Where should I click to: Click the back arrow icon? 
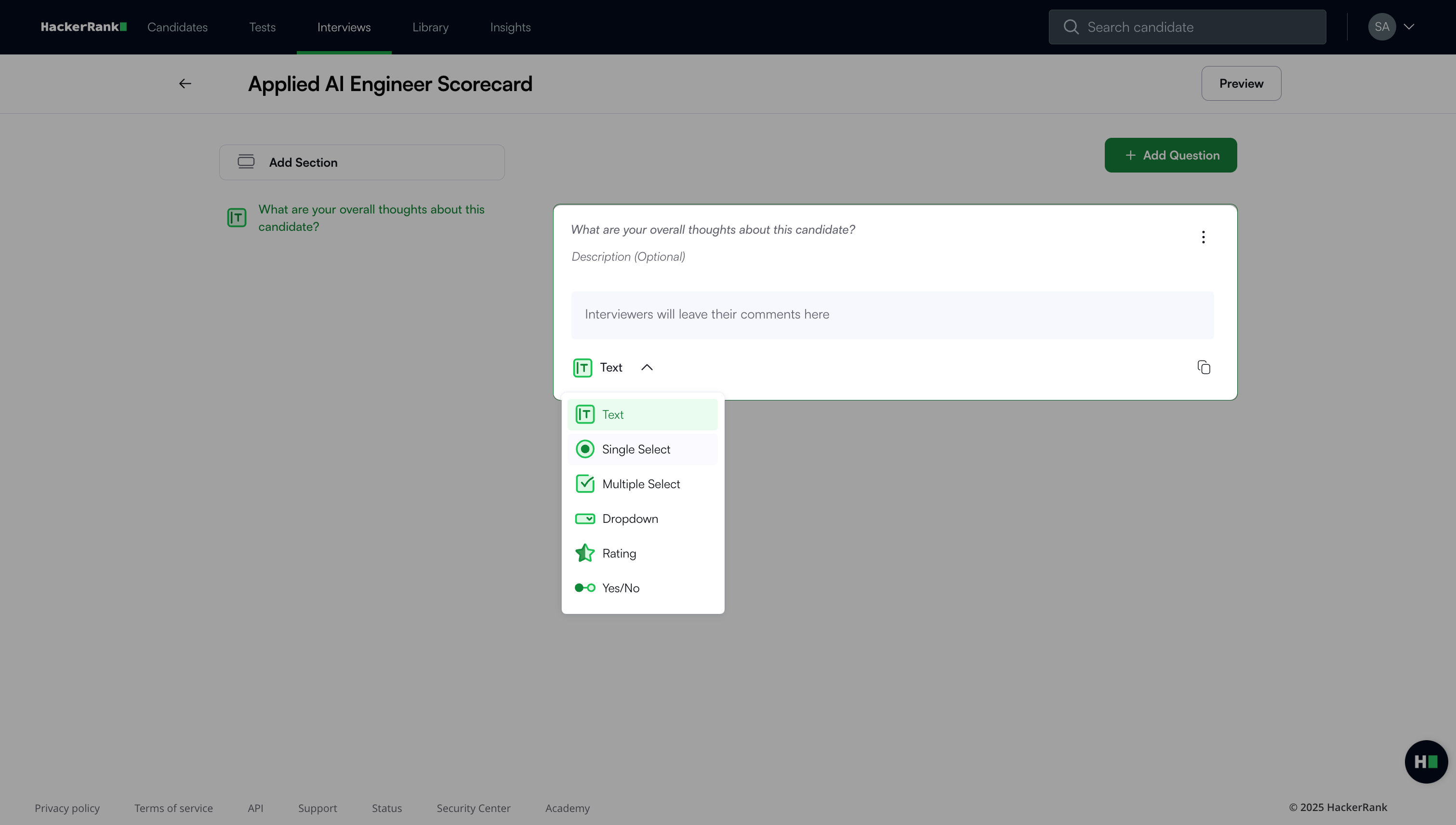[185, 84]
